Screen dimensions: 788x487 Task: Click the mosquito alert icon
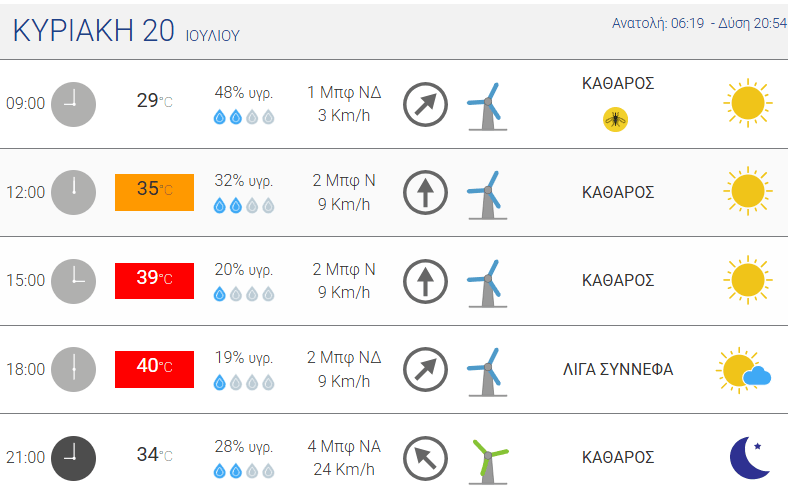[x=615, y=120]
